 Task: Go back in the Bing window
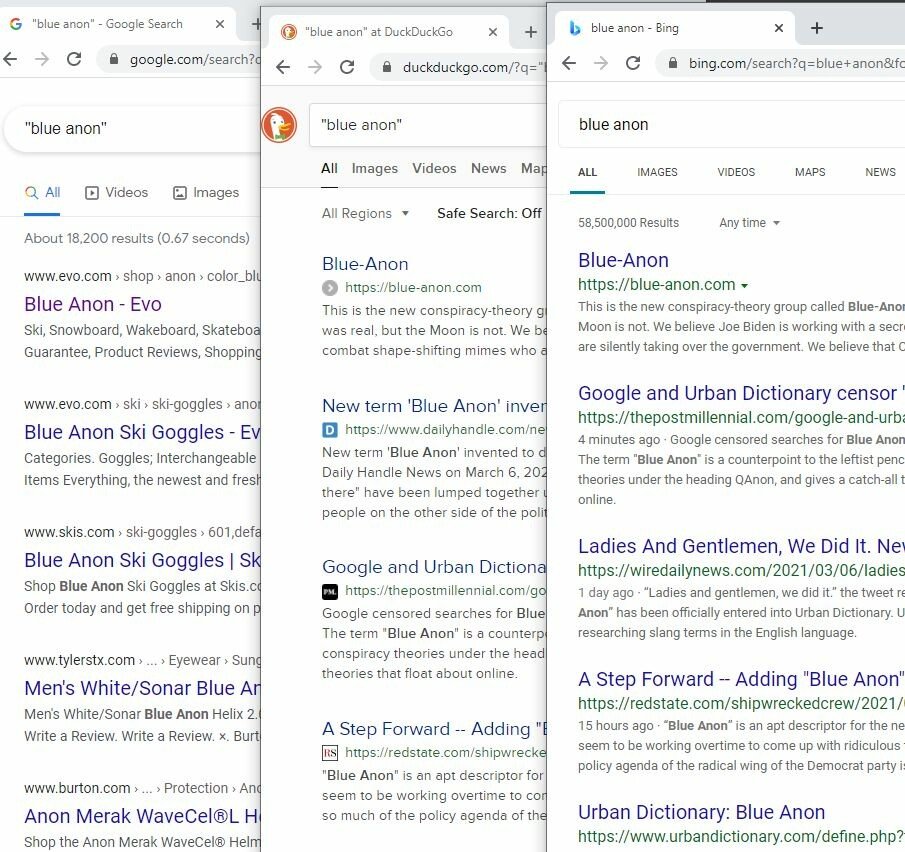pyautogui.click(x=569, y=63)
